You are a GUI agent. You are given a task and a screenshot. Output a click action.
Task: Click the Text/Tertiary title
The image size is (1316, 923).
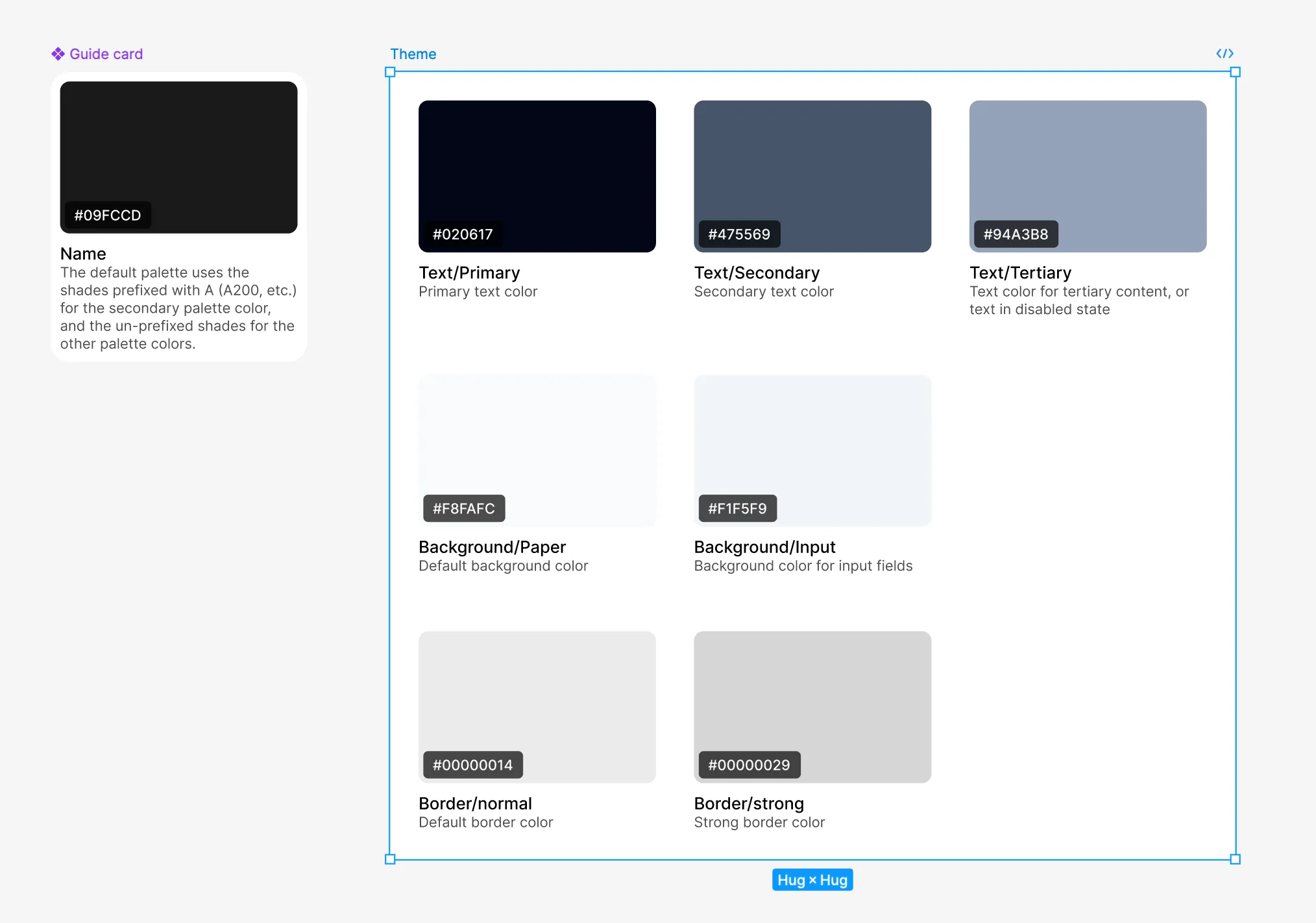click(x=1020, y=273)
